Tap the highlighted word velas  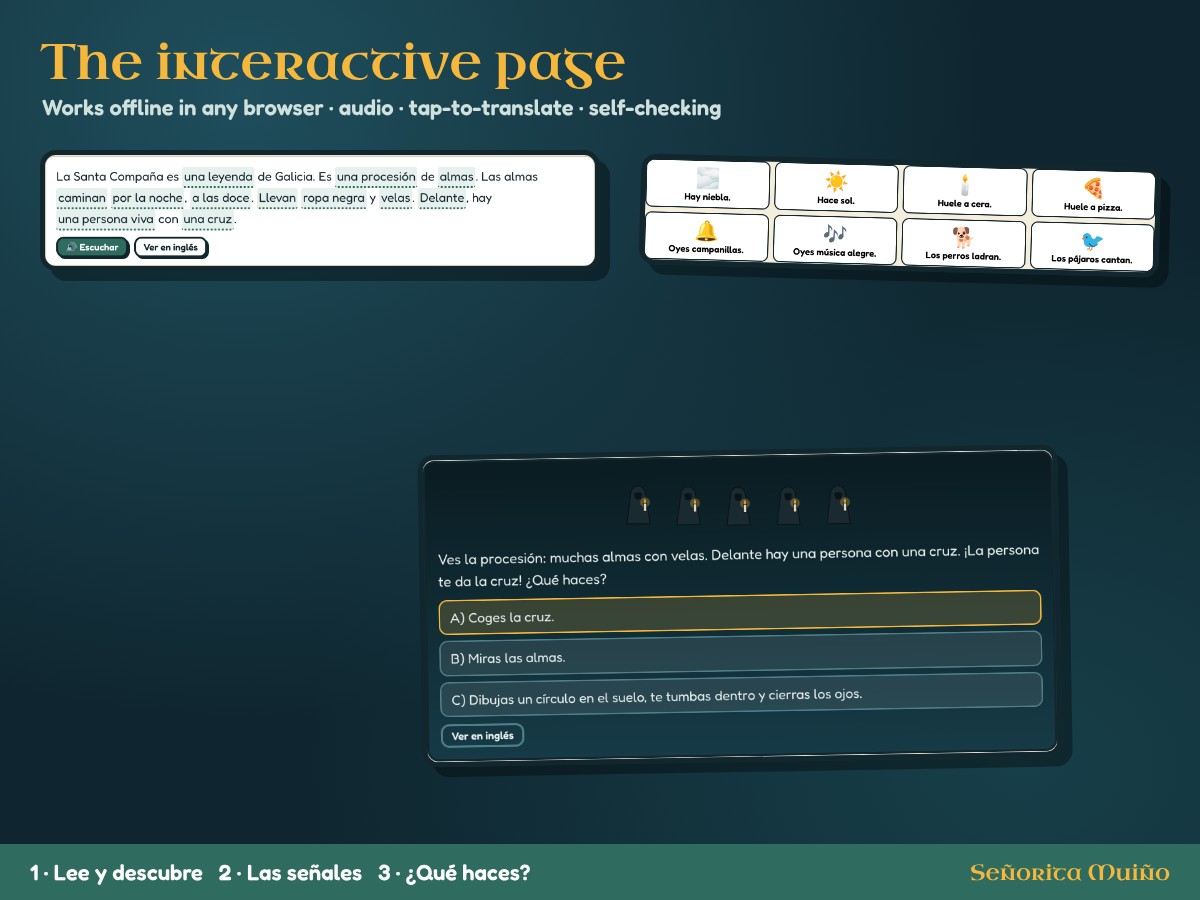pos(396,198)
